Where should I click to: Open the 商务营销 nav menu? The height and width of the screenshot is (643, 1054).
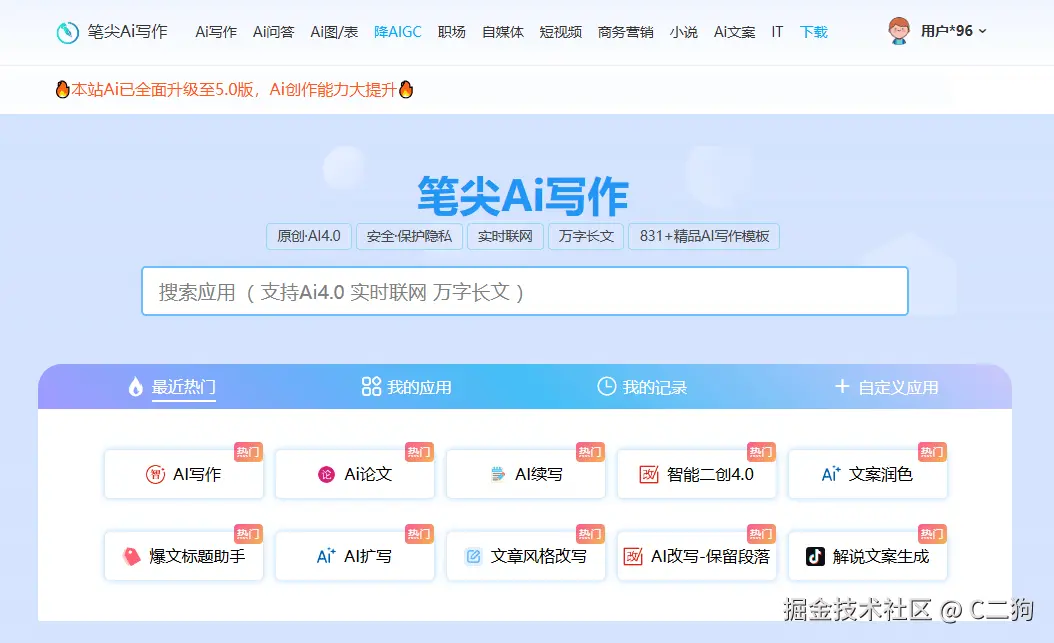(x=625, y=32)
